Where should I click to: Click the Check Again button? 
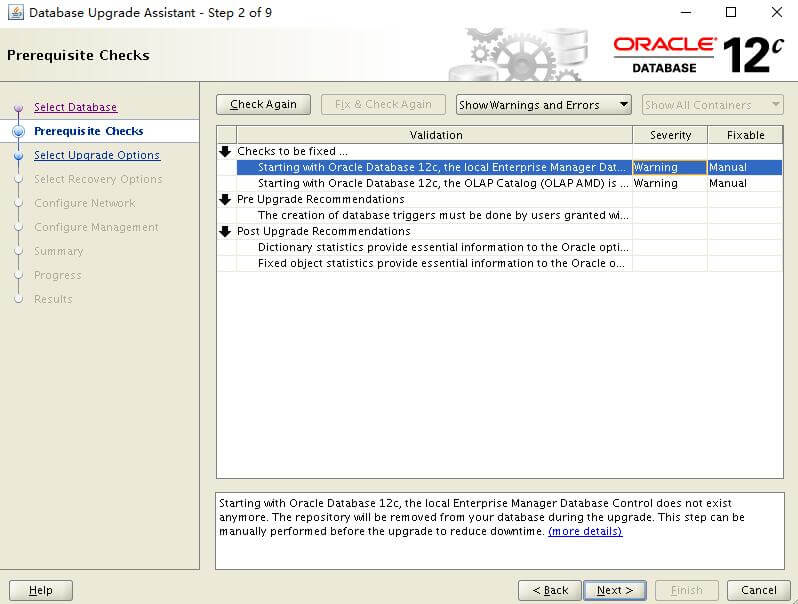click(263, 105)
